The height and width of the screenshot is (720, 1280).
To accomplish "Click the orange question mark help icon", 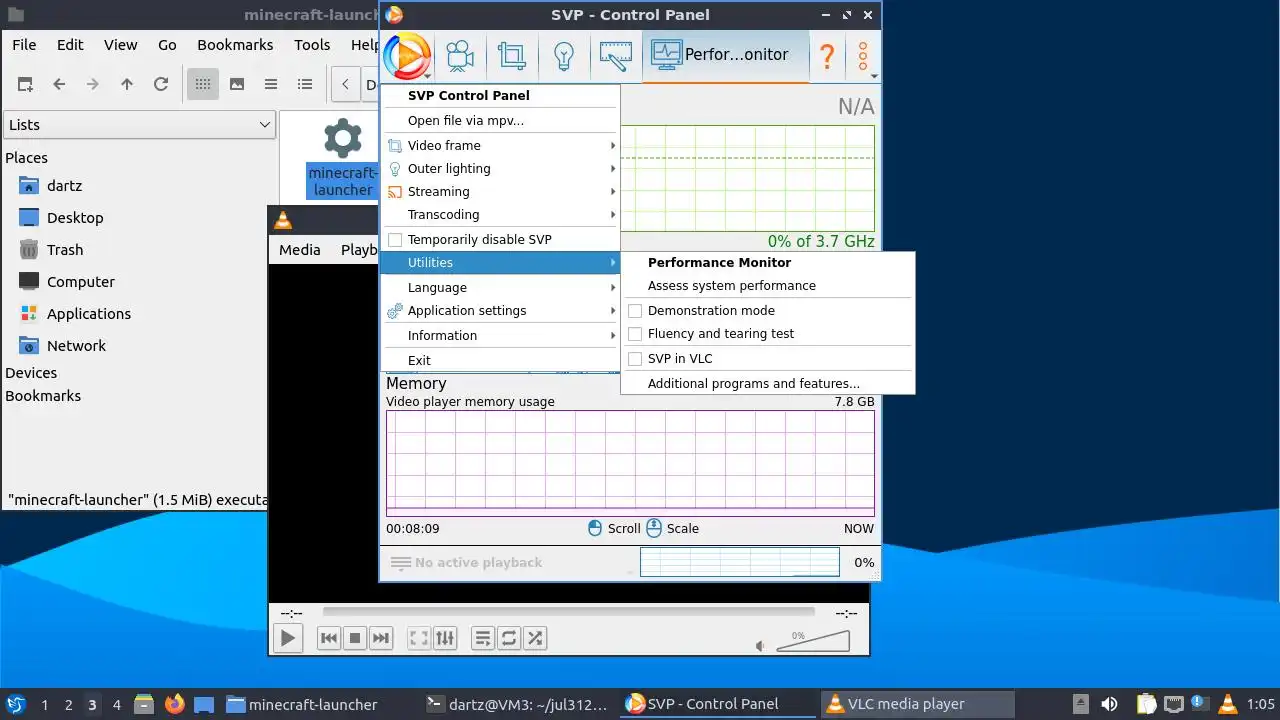I will pyautogui.click(x=827, y=55).
